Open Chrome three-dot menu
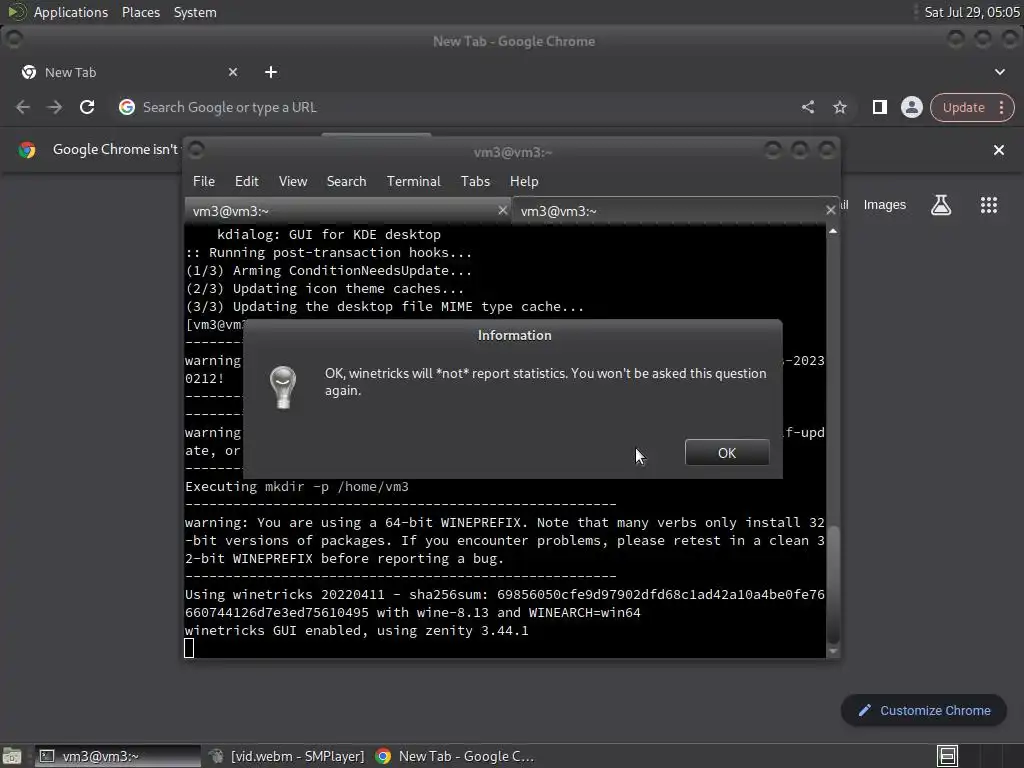This screenshot has height=768, width=1024. [1002, 108]
